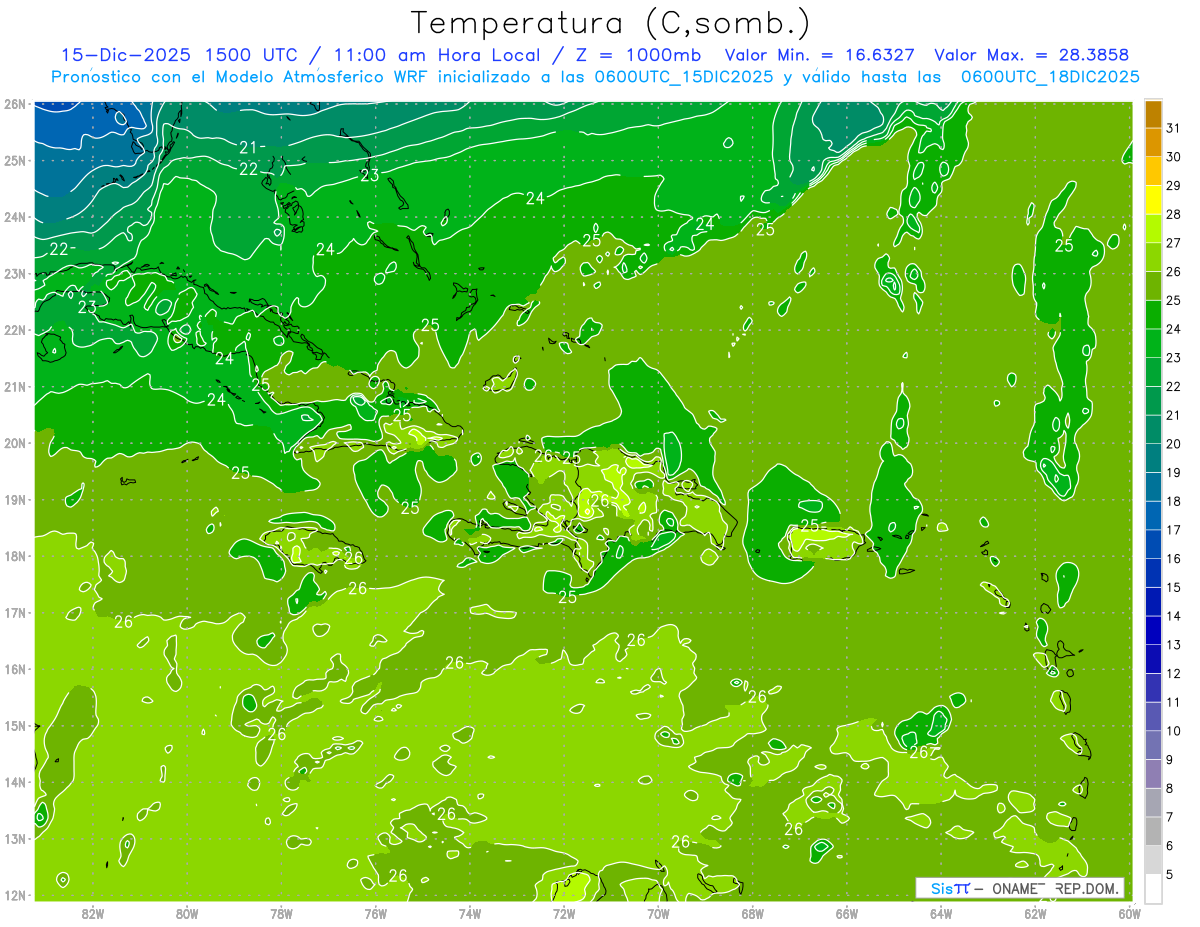Screen dimensions: 1200x927
Task: Click the color scale label 31
Action: click(x=1174, y=127)
